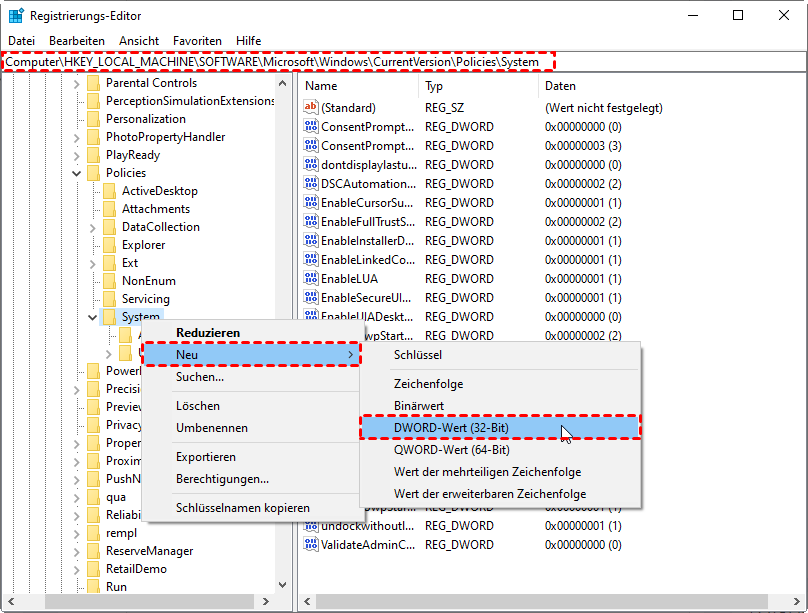Image resolution: width=808 pixels, height=613 pixels.
Task: Click the DWORD icon next to DSCAutomation…
Action: point(311,183)
